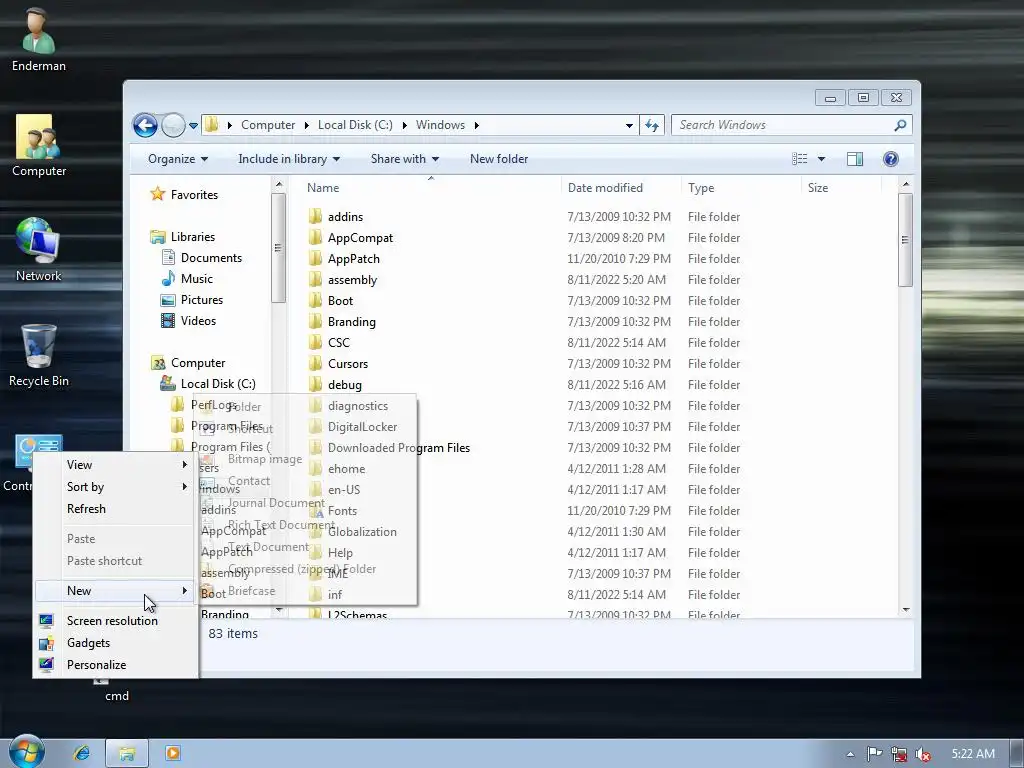Image resolution: width=1024 pixels, height=768 pixels.
Task: Select the addins folder icon in file list
Action: (315, 216)
